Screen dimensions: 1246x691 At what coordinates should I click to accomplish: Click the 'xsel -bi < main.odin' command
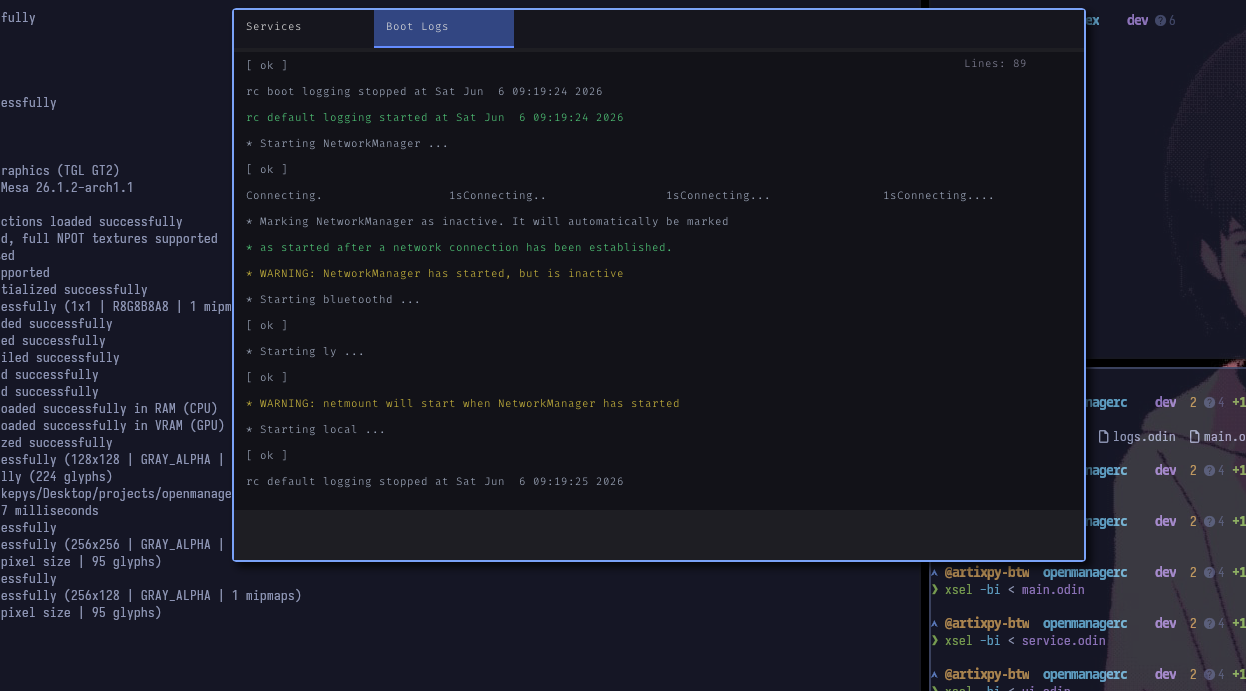1014,590
